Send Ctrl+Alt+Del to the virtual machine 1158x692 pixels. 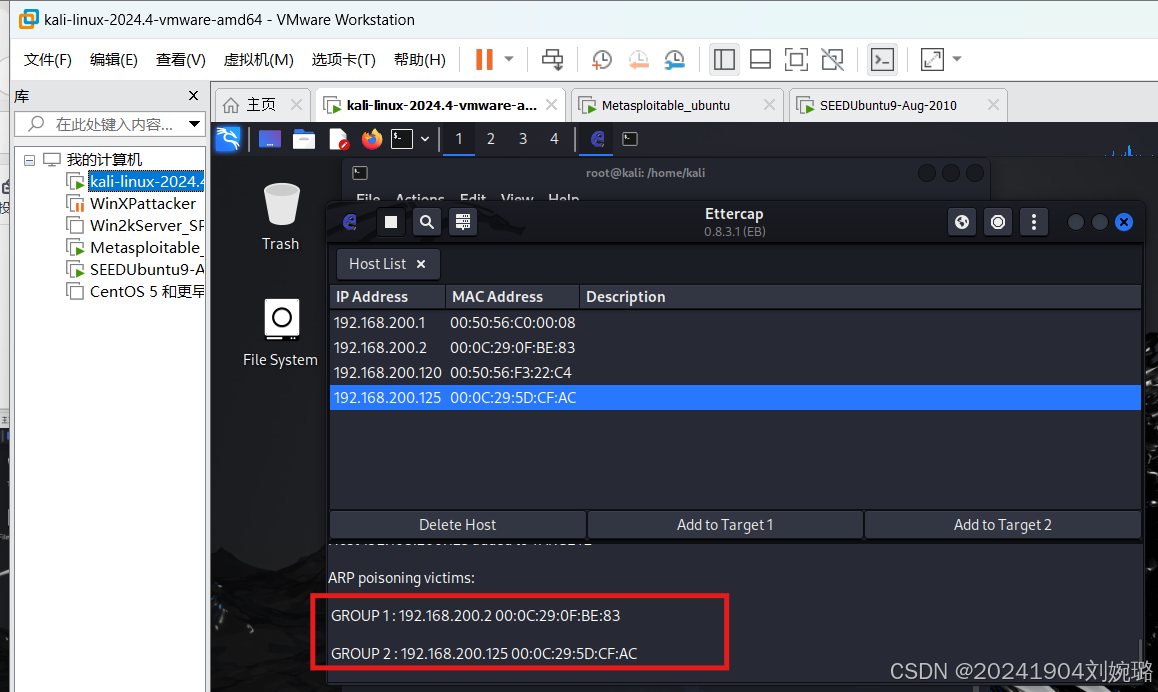pyautogui.click(x=552, y=59)
